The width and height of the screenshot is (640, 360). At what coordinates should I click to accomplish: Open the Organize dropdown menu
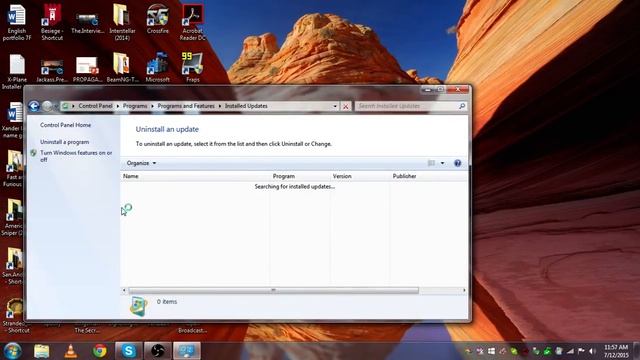(141, 163)
